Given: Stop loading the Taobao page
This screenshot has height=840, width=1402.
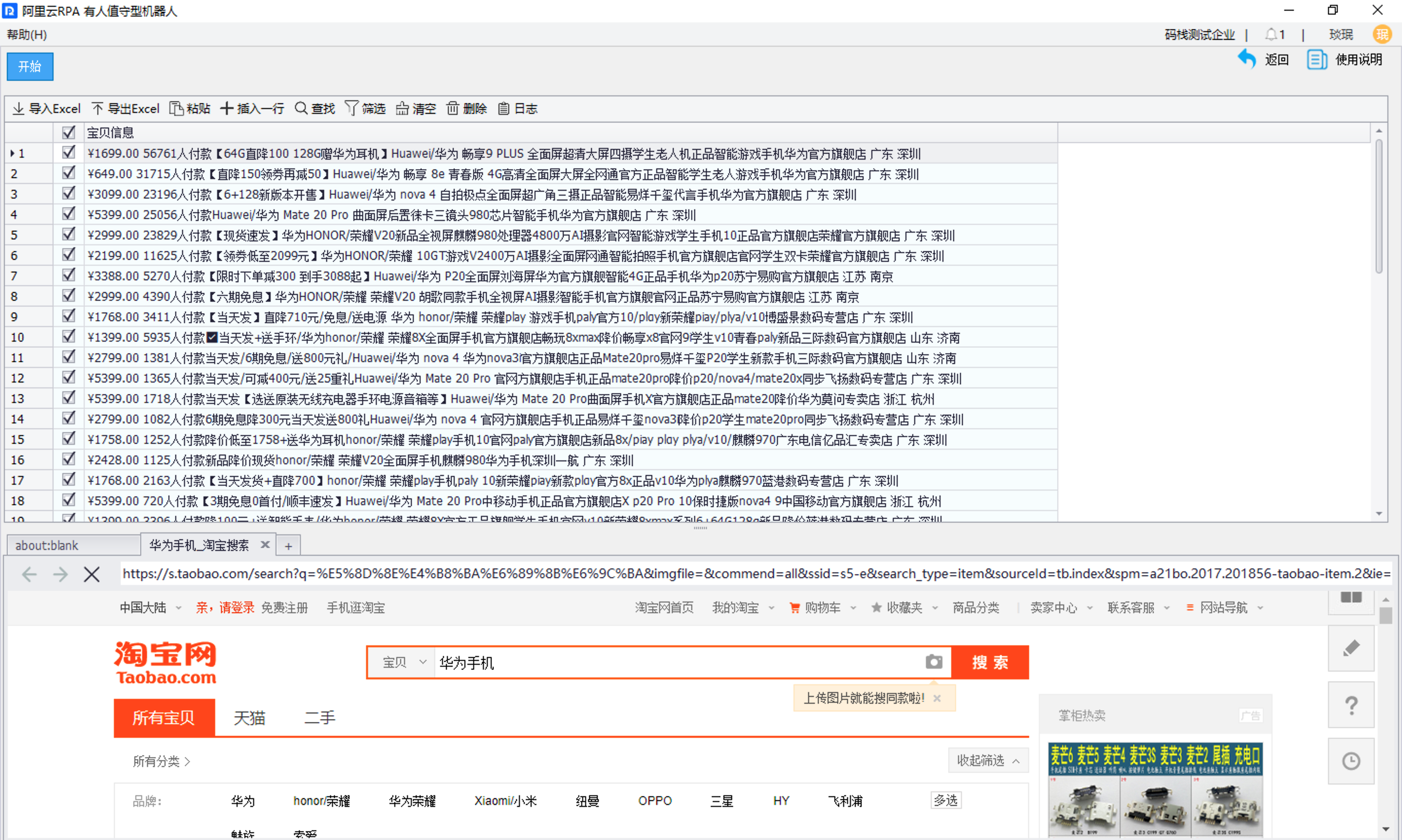Looking at the screenshot, I should coord(92,574).
